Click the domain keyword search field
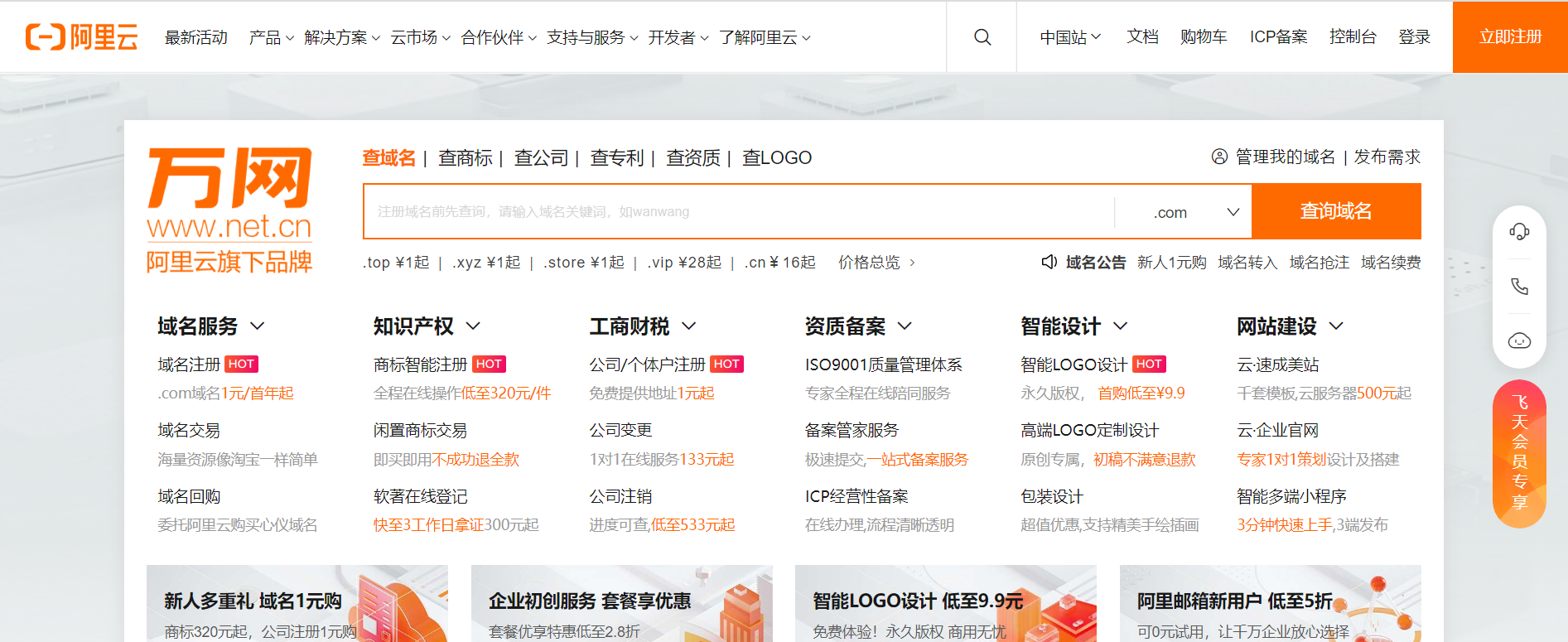This screenshot has height=642, width=1568. pyautogui.click(x=739, y=212)
